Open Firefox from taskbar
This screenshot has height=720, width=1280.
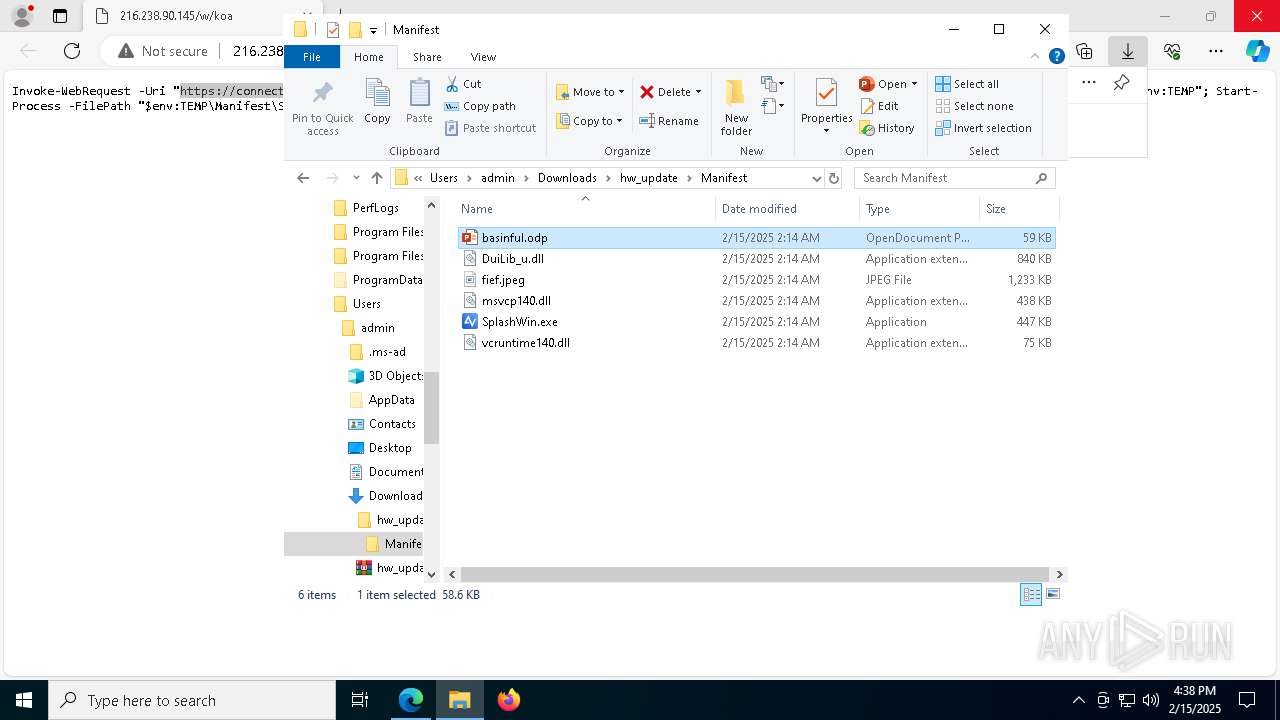click(508, 700)
